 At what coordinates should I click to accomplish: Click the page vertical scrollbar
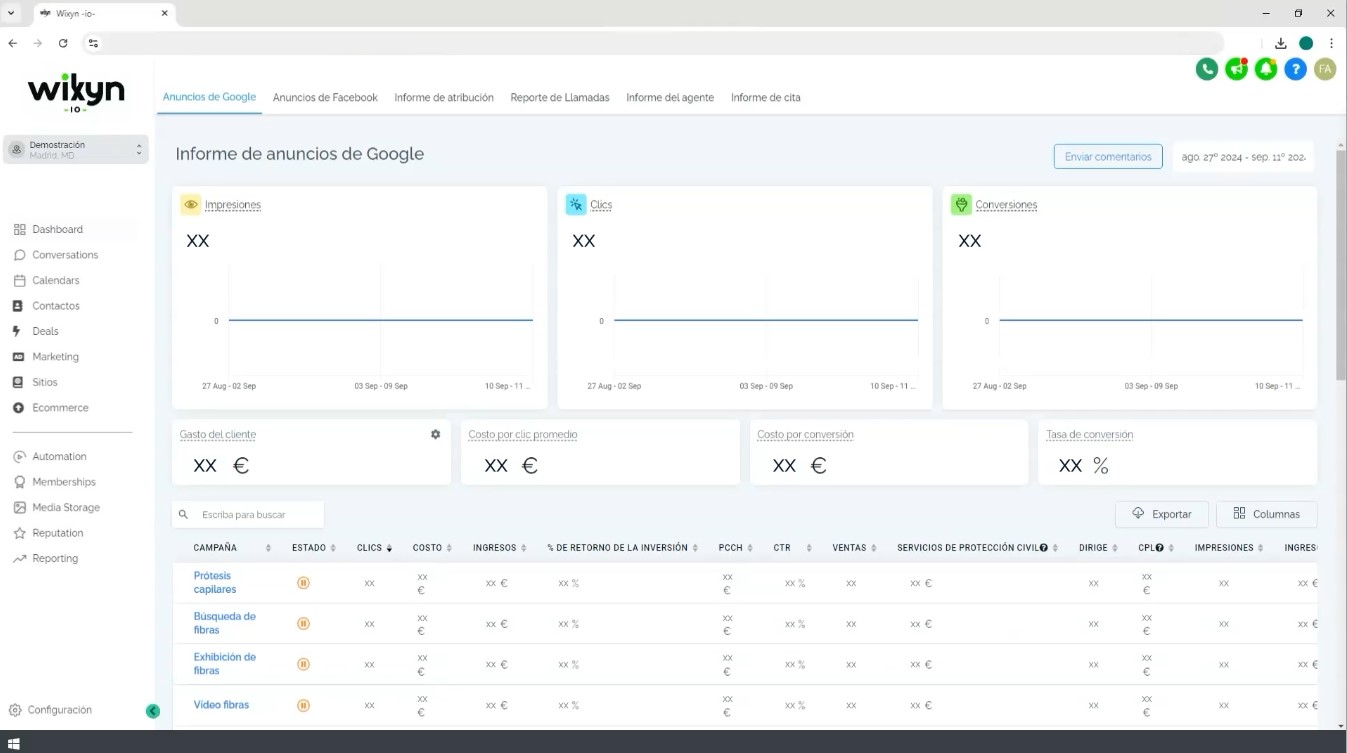(1341, 265)
